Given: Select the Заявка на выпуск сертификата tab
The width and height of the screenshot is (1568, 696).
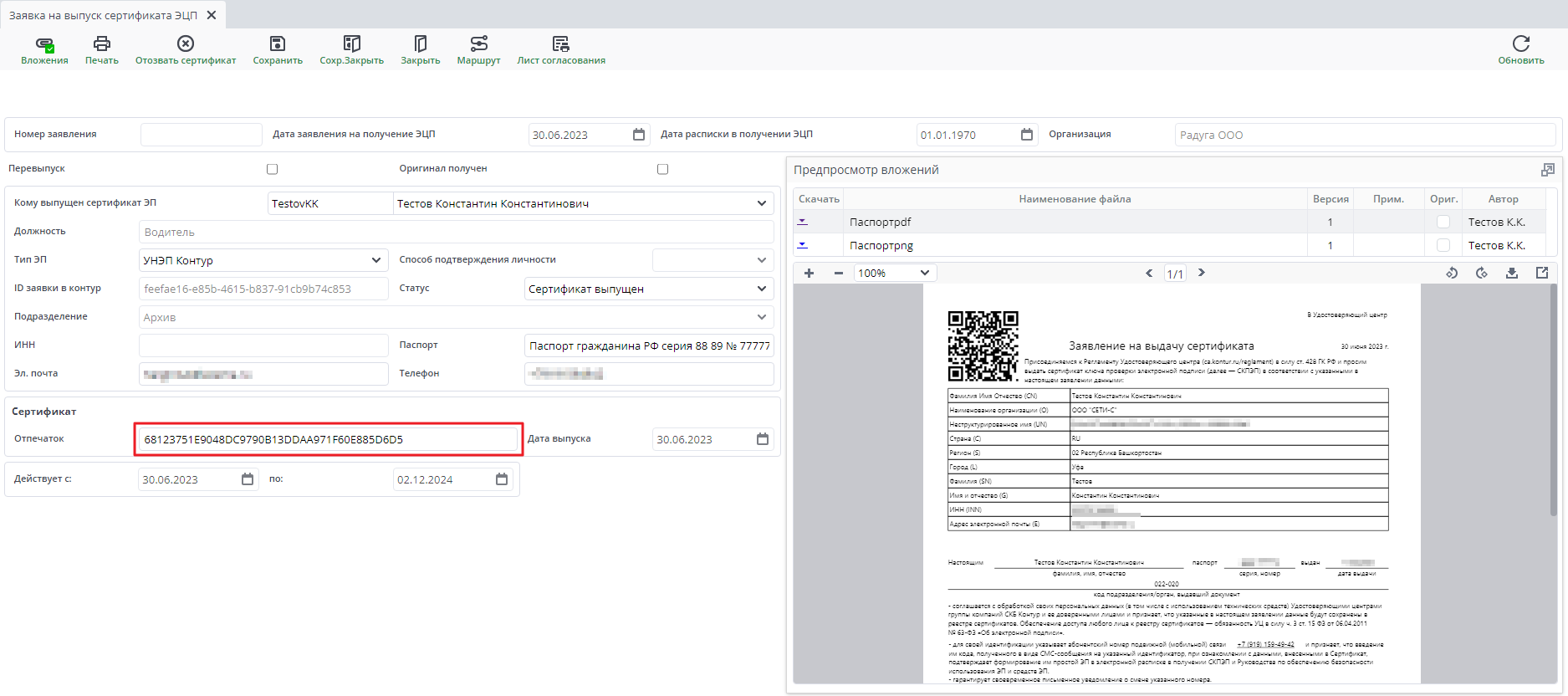Looking at the screenshot, I should [x=103, y=15].
